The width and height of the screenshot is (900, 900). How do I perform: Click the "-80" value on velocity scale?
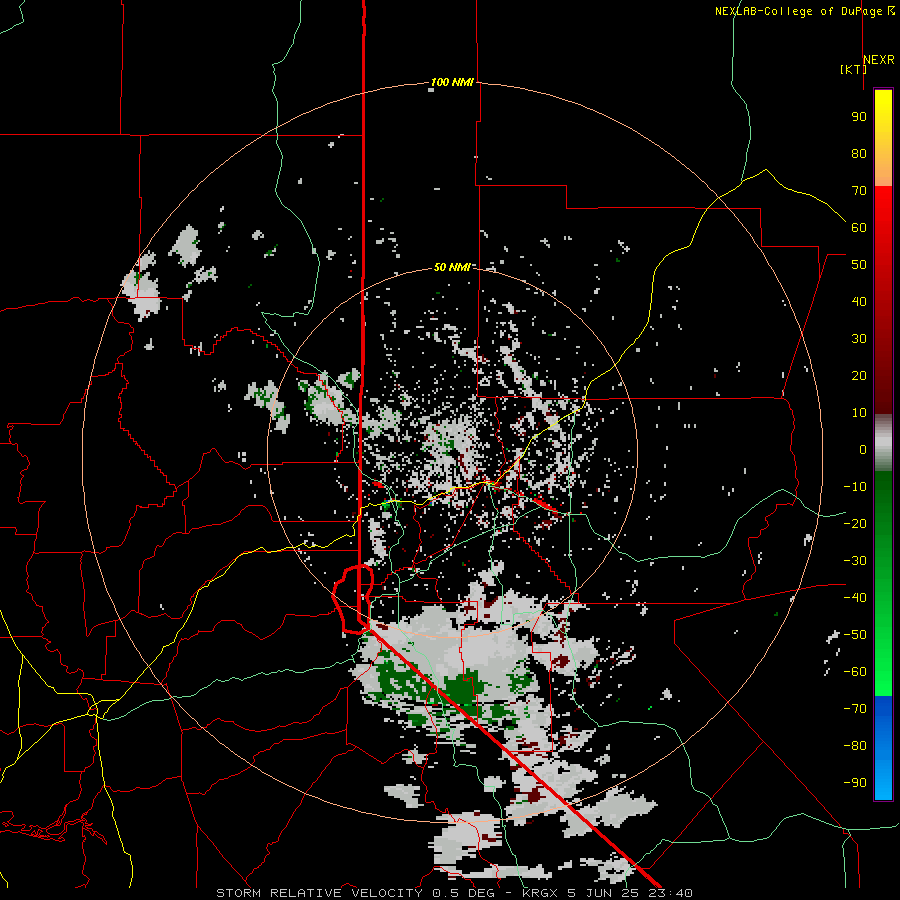pos(855,746)
